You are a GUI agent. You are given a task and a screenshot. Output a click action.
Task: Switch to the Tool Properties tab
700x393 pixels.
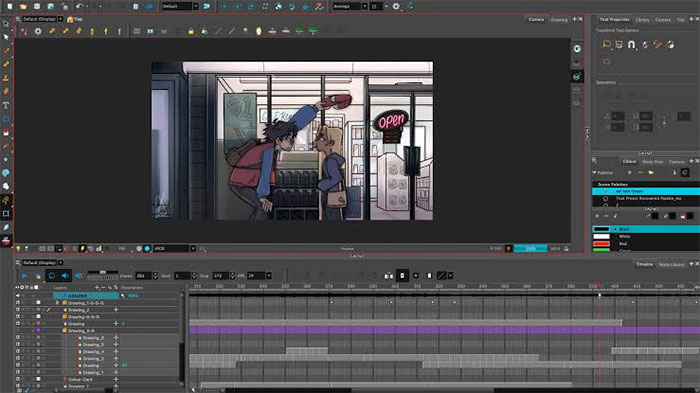pyautogui.click(x=614, y=20)
